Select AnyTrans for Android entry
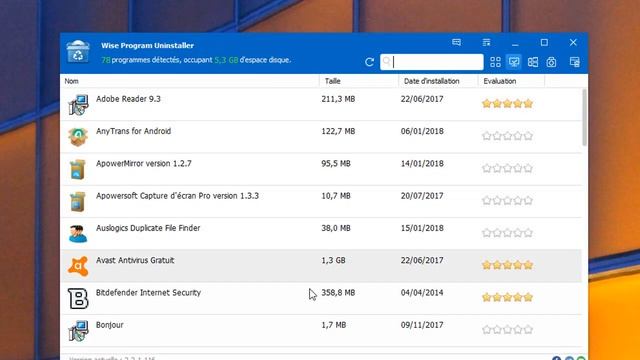The width and height of the screenshot is (640, 360). coord(321,137)
